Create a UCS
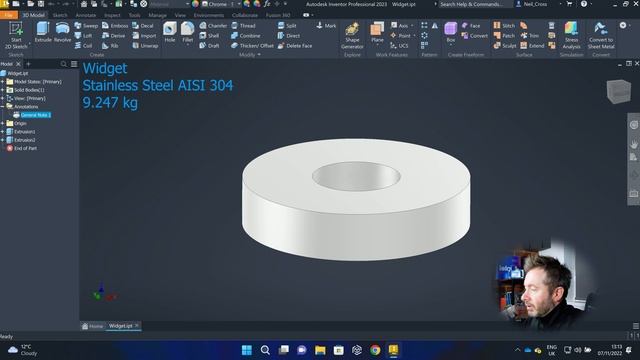Viewport: 640px width, 360px height. (x=399, y=46)
